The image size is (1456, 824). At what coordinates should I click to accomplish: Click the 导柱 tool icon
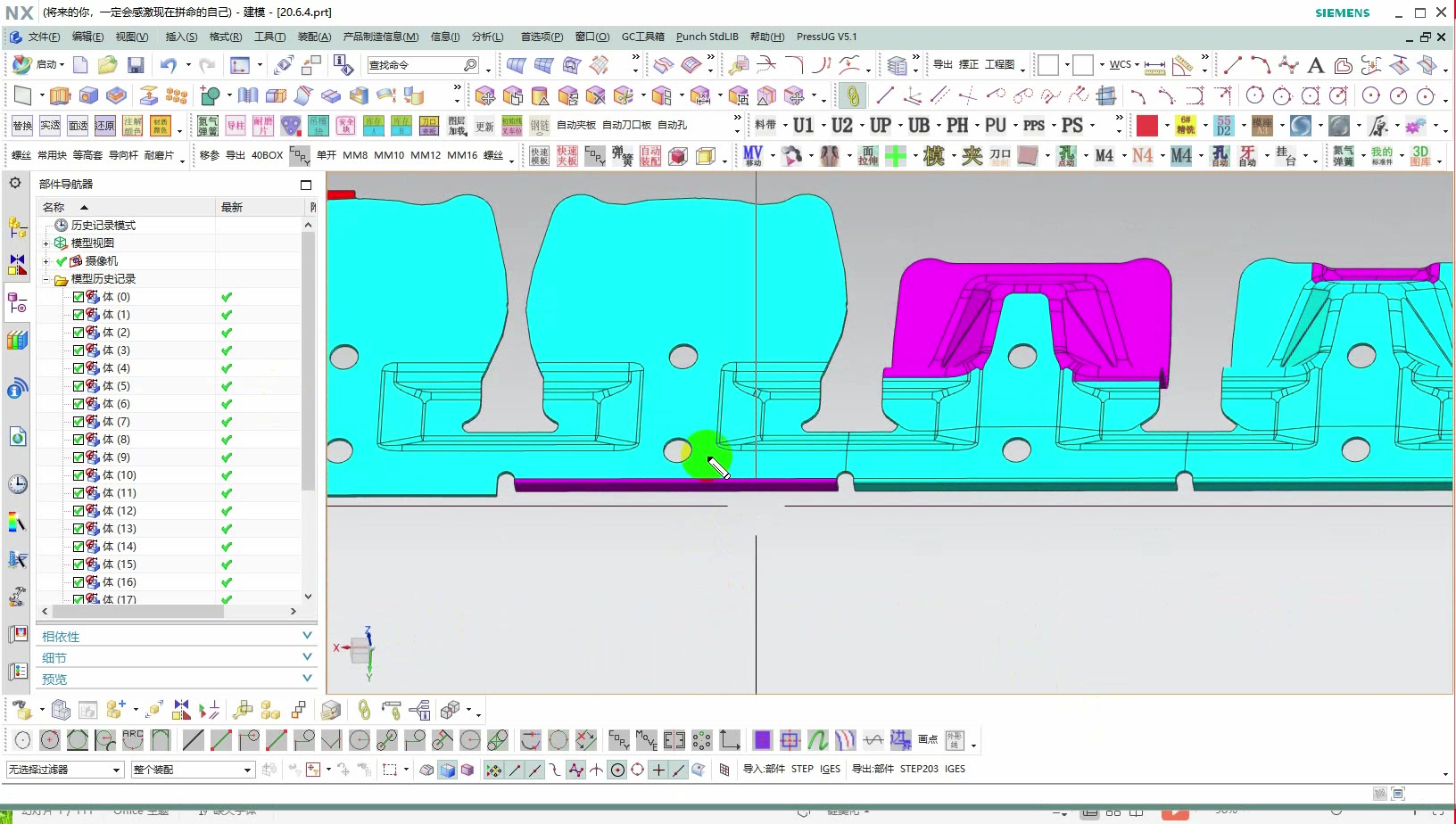[236, 126]
